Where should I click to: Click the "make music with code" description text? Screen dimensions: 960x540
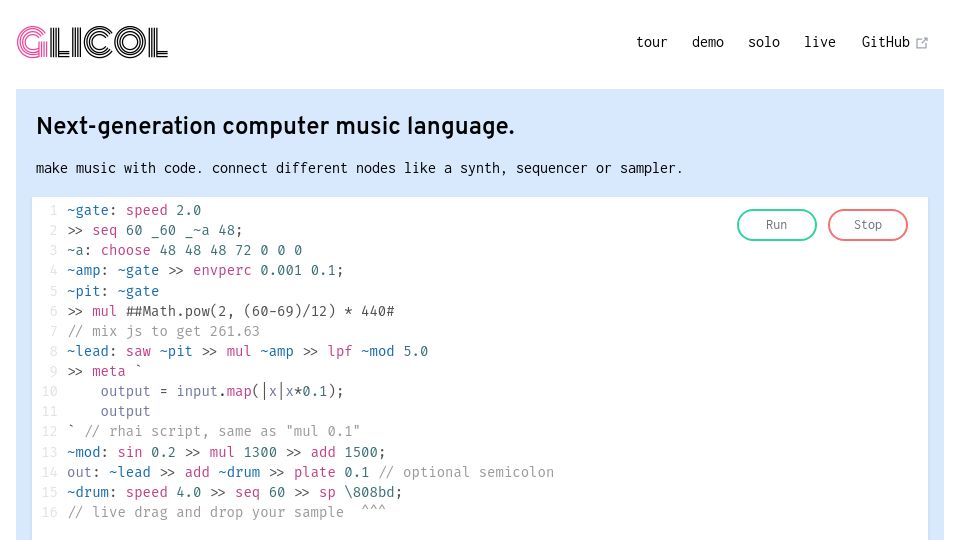tap(359, 168)
